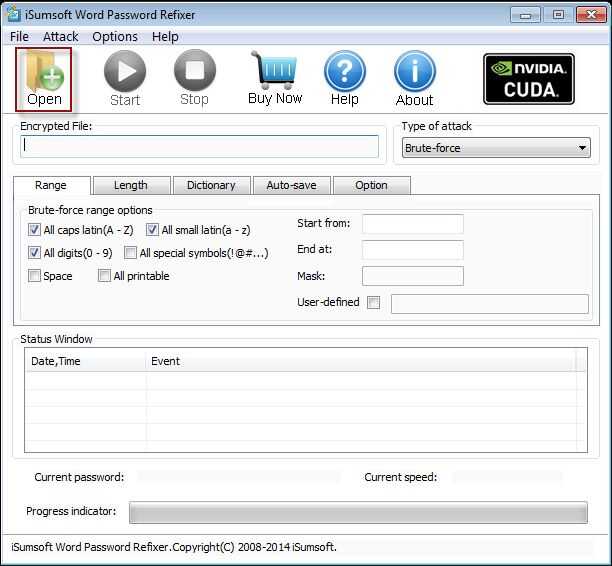
Task: Click the Encrypted File input field
Action: [199, 146]
